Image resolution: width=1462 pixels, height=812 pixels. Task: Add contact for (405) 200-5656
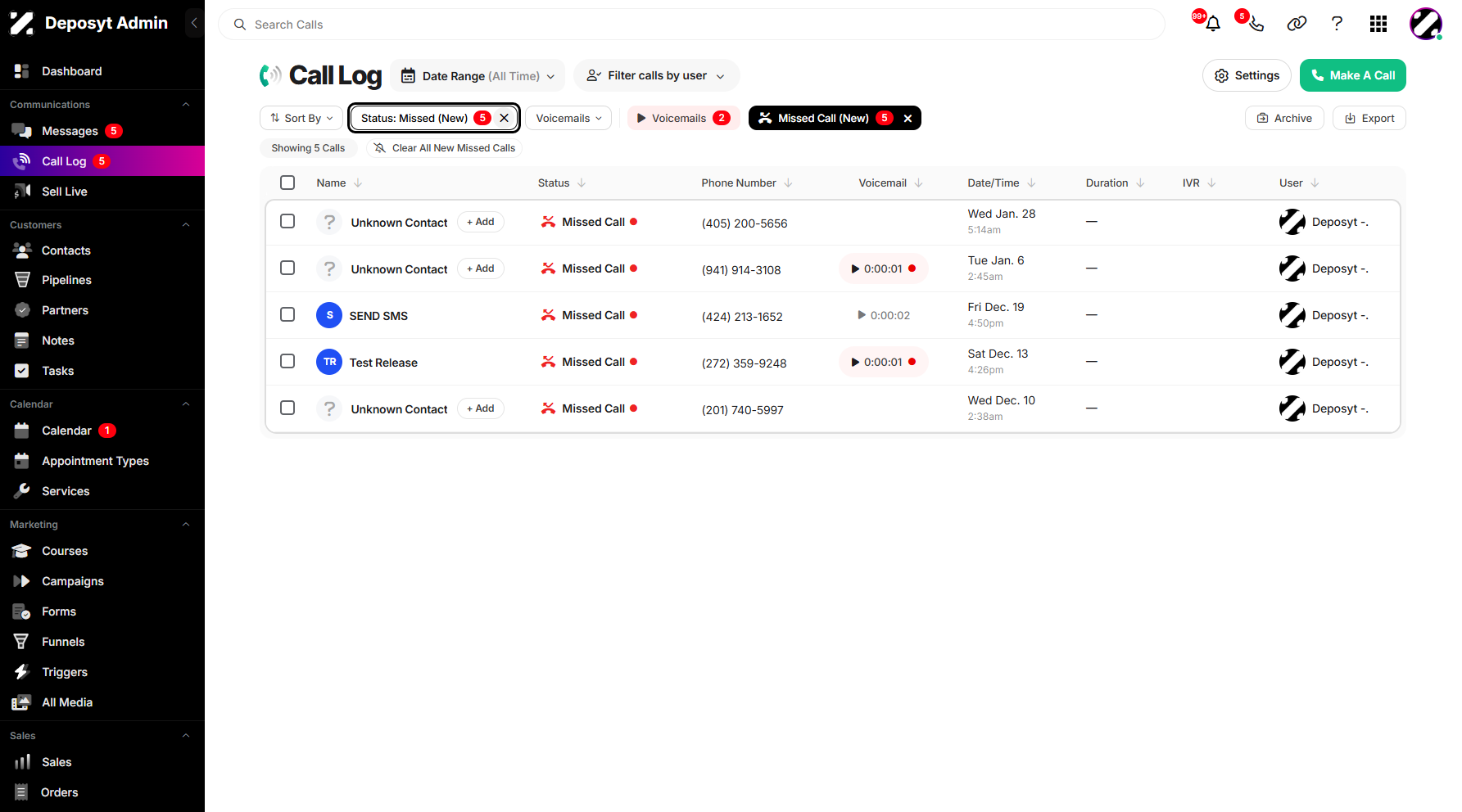[x=481, y=222]
